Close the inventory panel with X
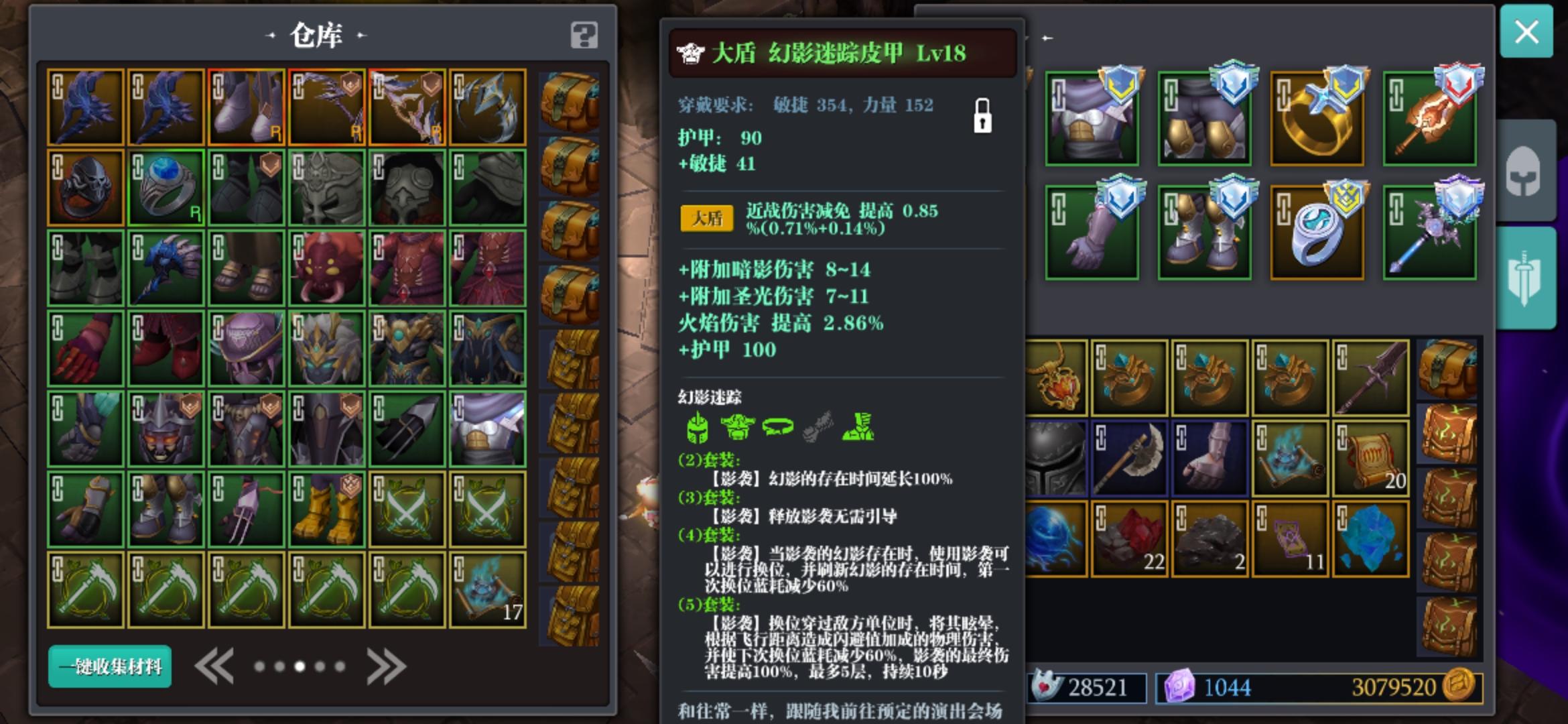This screenshot has height=724, width=1568. [x=1526, y=32]
